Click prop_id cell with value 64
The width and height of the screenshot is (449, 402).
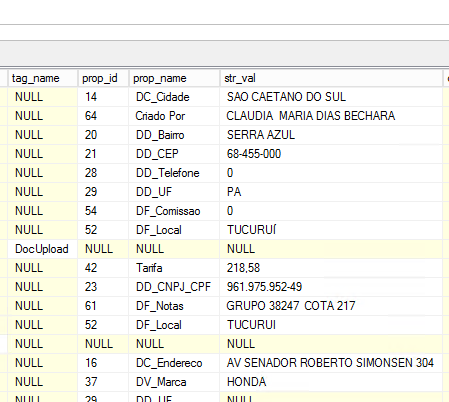coord(103,116)
